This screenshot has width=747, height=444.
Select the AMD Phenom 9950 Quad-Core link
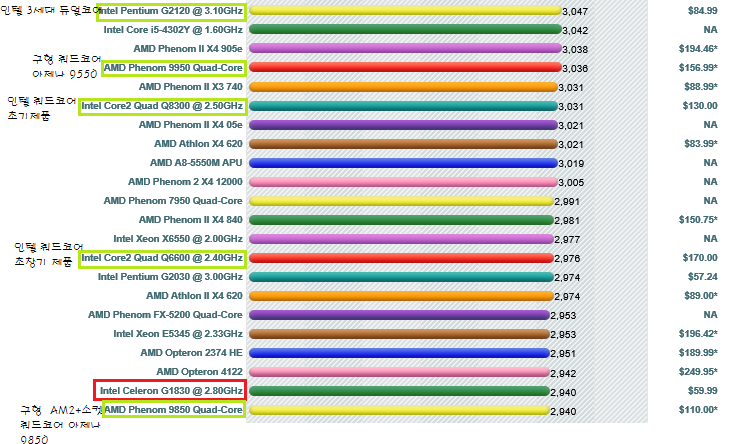(x=173, y=68)
